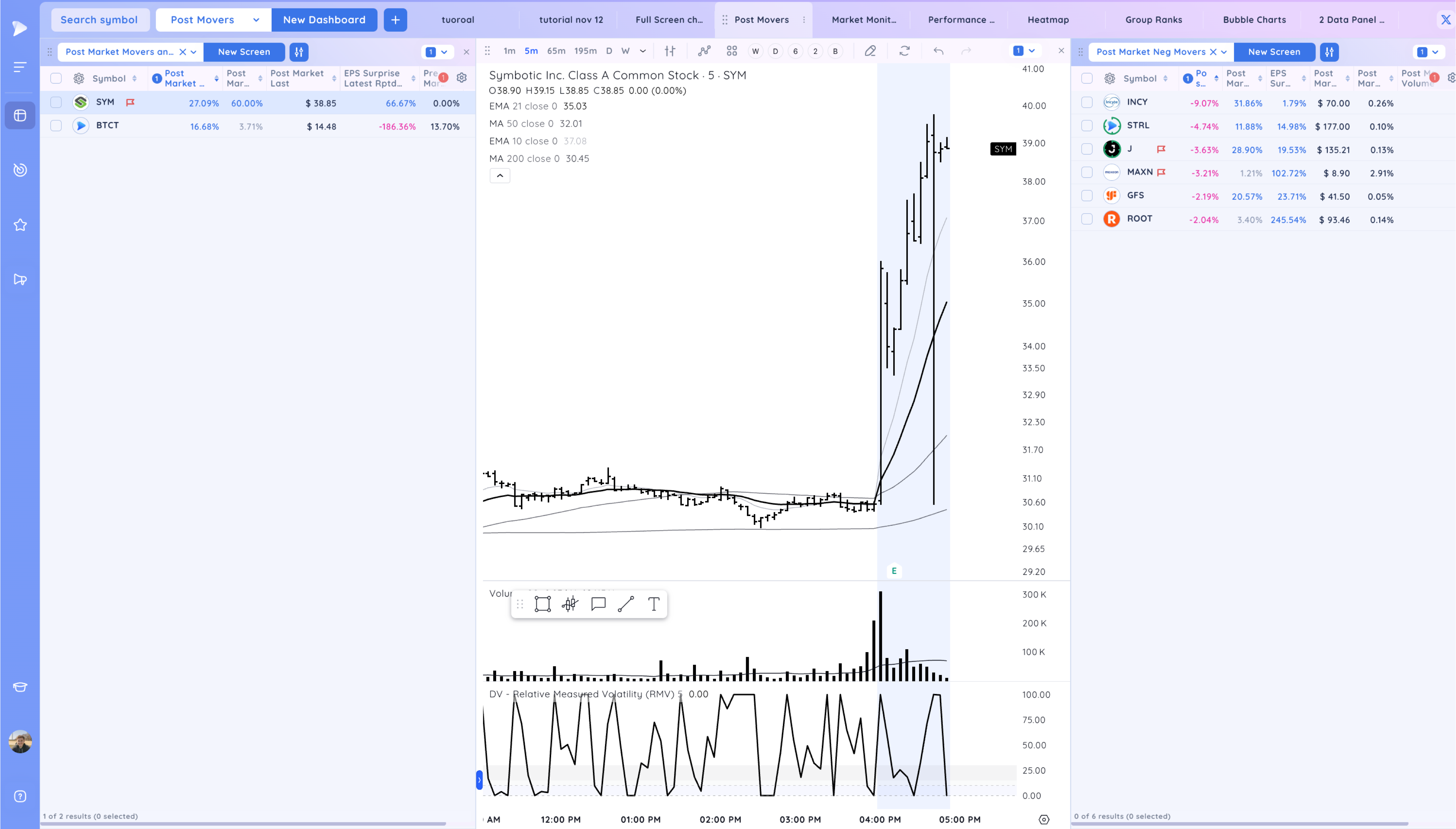Click the New Dashboard button

324,20
